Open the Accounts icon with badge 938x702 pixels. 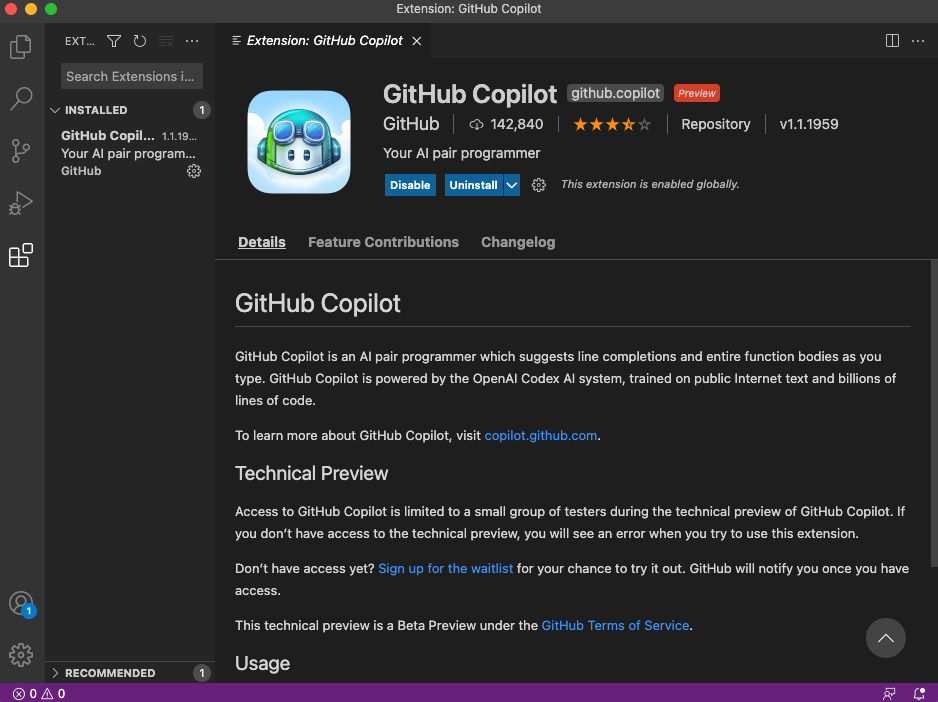pyautogui.click(x=21, y=602)
